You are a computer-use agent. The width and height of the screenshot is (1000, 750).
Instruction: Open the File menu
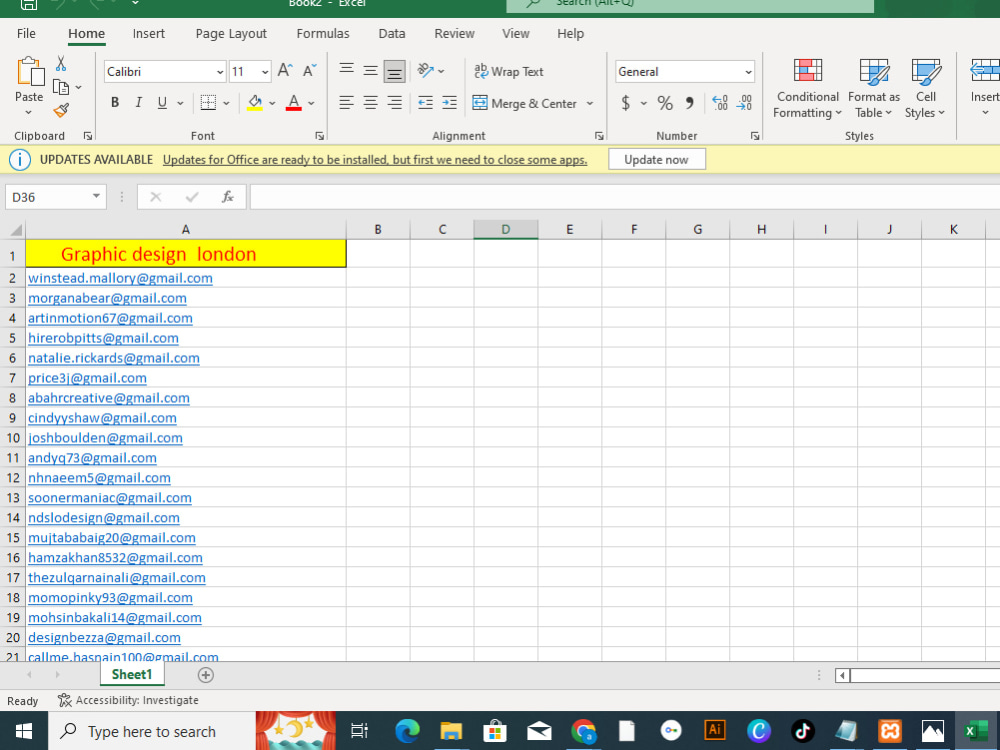click(x=26, y=34)
